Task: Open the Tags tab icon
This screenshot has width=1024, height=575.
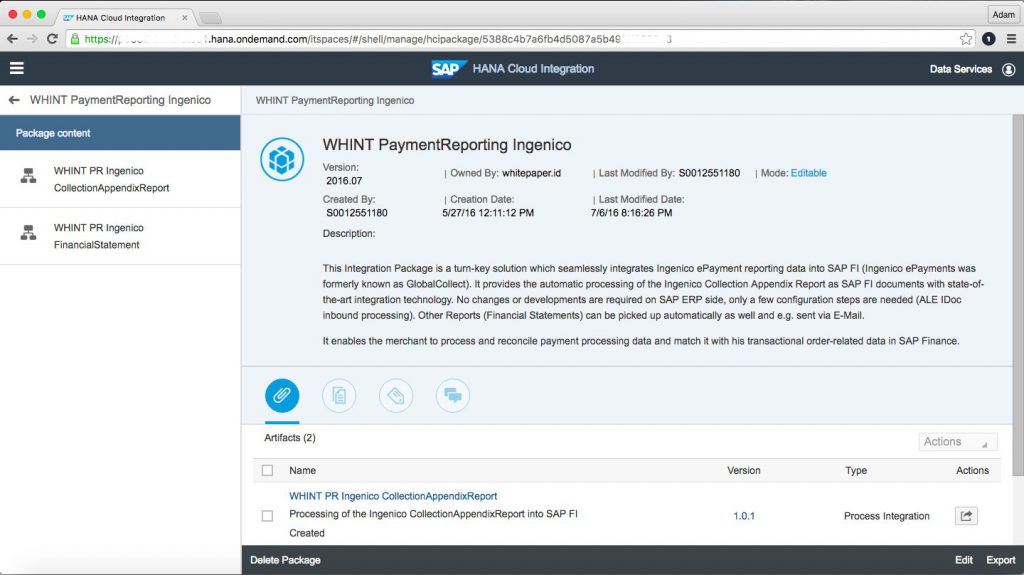Action: 396,395
